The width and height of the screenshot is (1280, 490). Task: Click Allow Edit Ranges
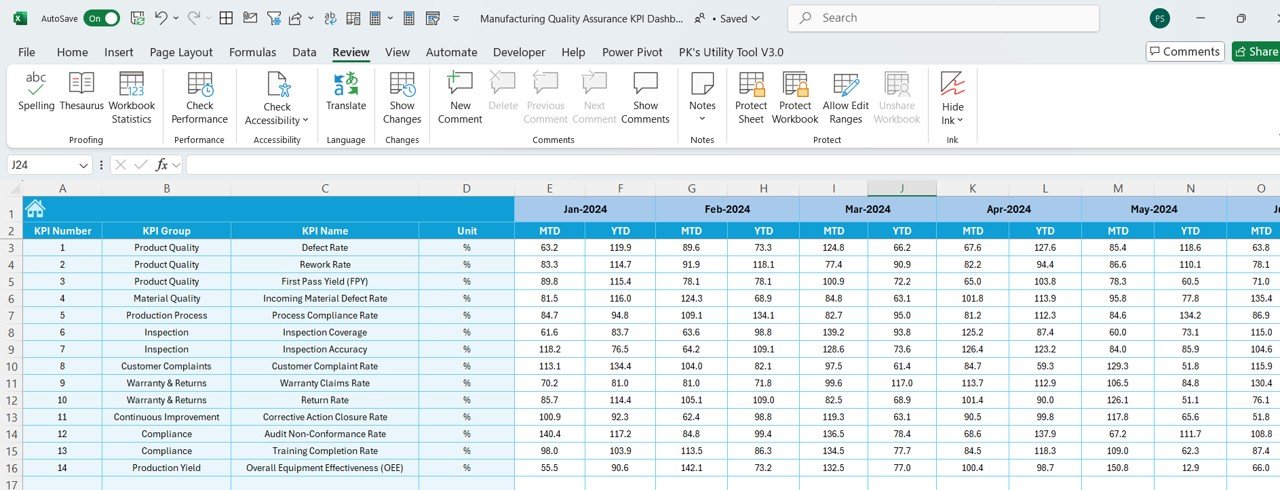pyautogui.click(x=845, y=98)
